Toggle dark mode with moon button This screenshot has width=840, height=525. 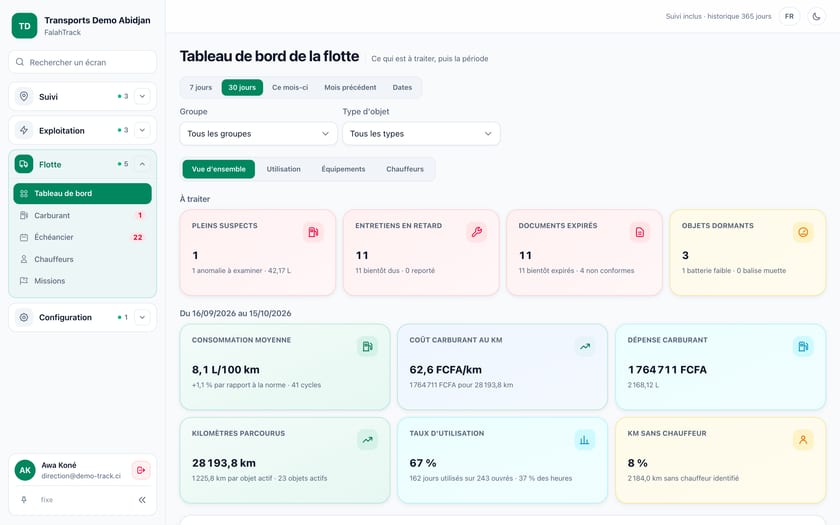point(816,17)
